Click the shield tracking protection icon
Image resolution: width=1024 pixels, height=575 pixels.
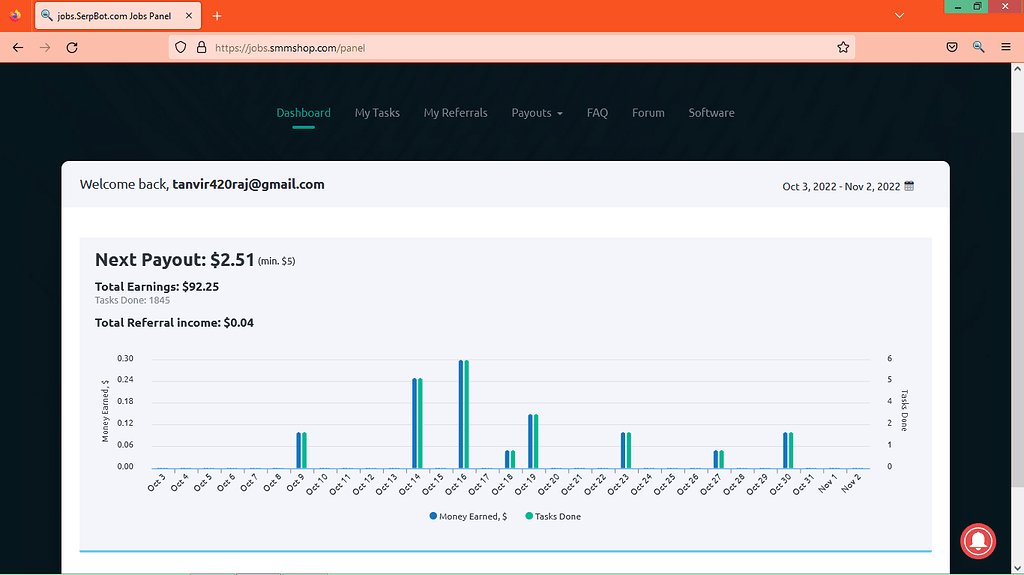pyautogui.click(x=181, y=47)
